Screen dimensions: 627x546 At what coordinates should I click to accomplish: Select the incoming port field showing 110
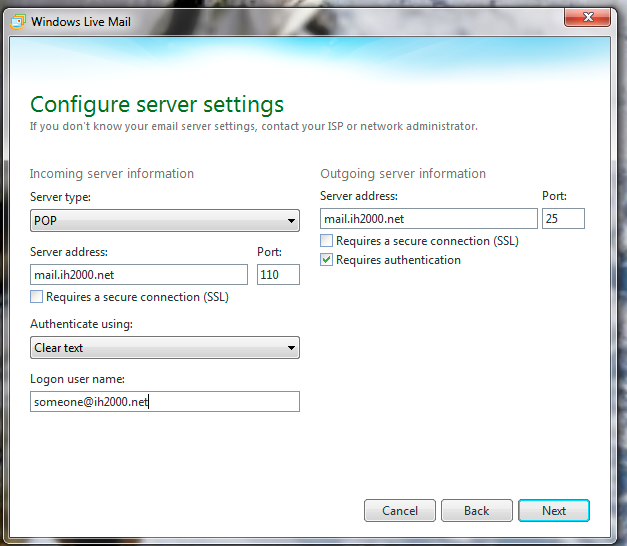click(x=278, y=275)
